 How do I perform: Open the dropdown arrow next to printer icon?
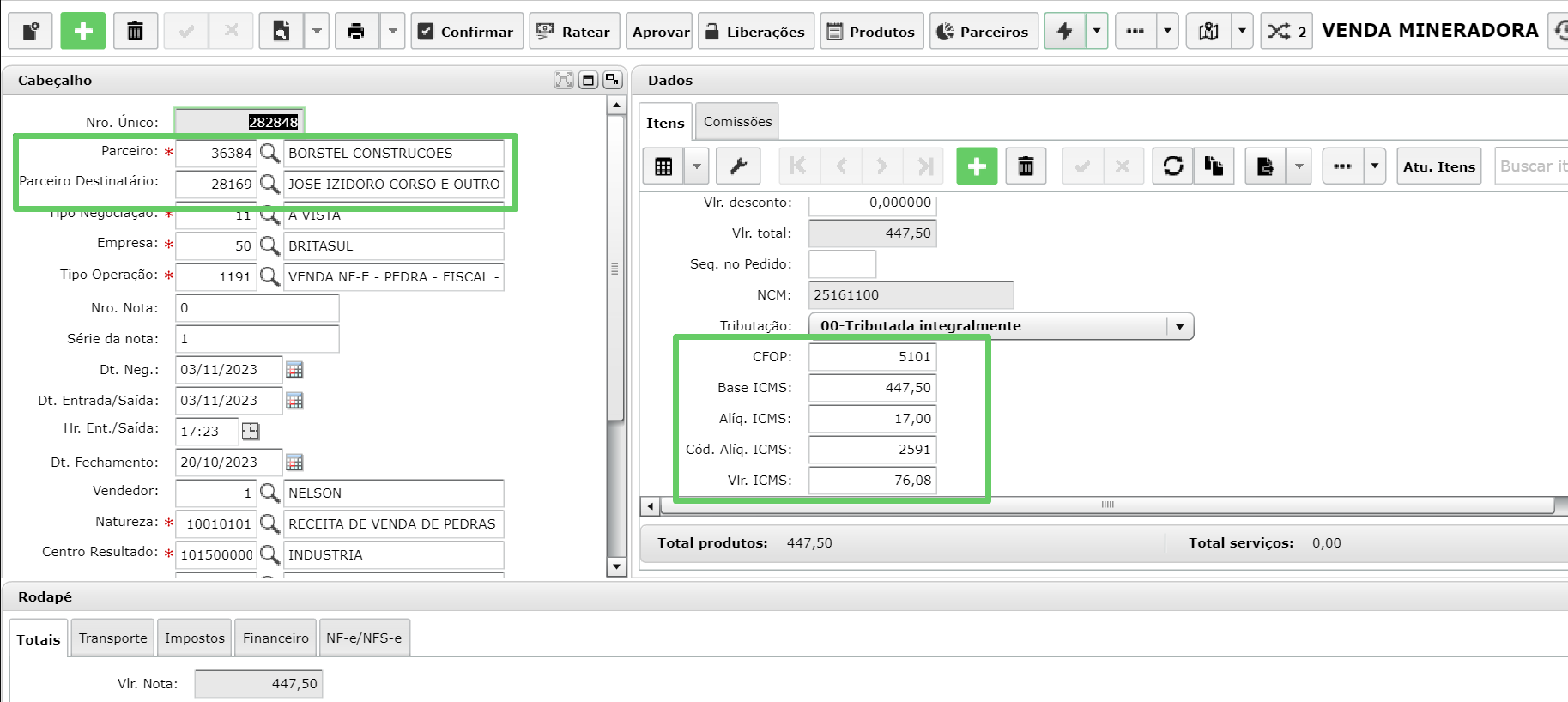tap(392, 31)
